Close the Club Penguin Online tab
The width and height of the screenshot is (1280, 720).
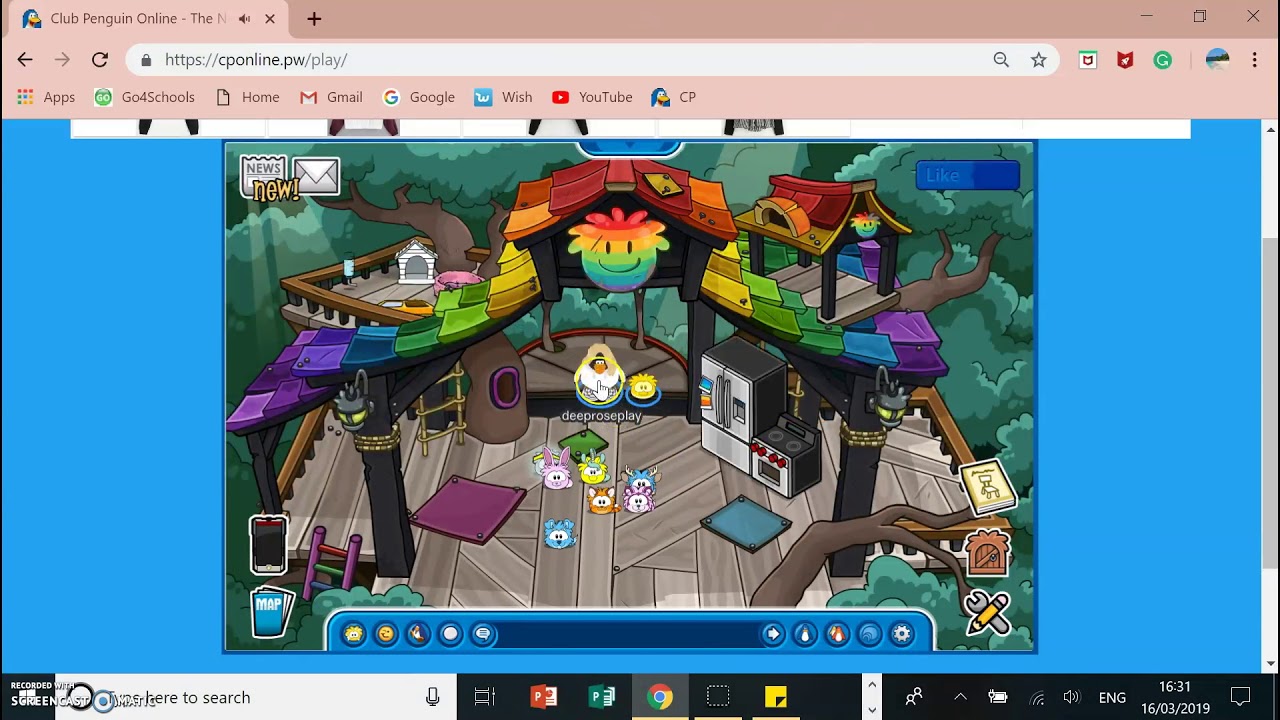point(270,19)
